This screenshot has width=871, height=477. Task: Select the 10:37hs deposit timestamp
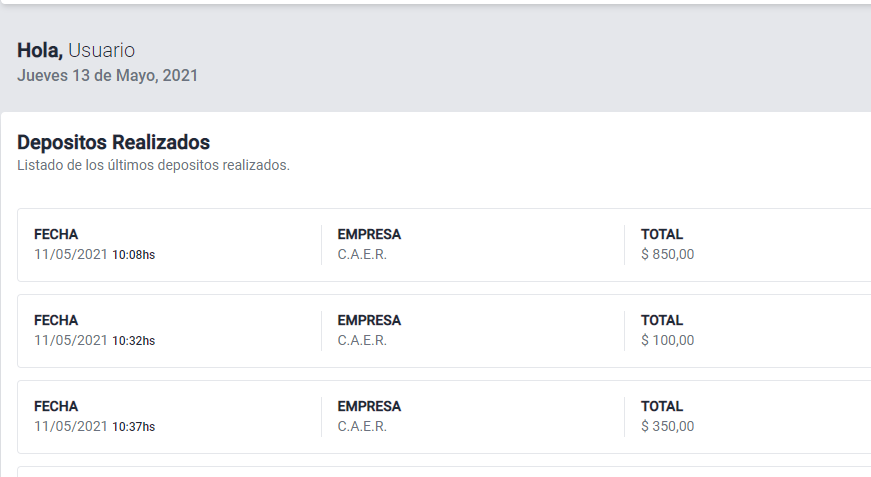click(133, 427)
